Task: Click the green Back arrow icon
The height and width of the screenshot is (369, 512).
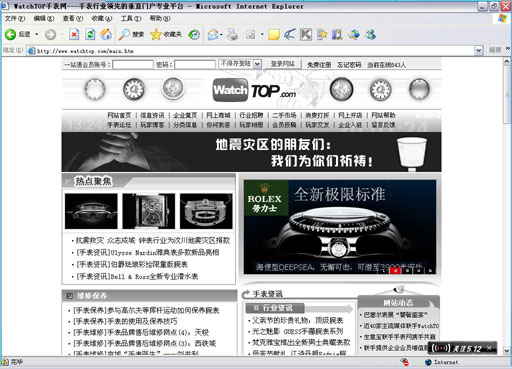Action: 10,34
